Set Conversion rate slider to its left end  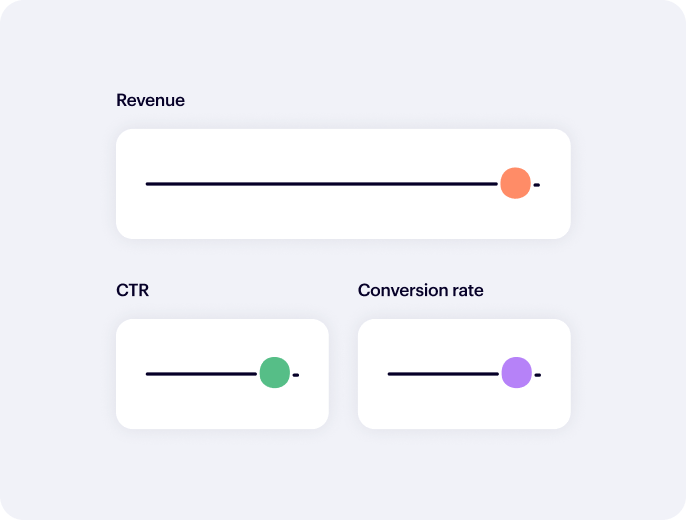[389, 374]
